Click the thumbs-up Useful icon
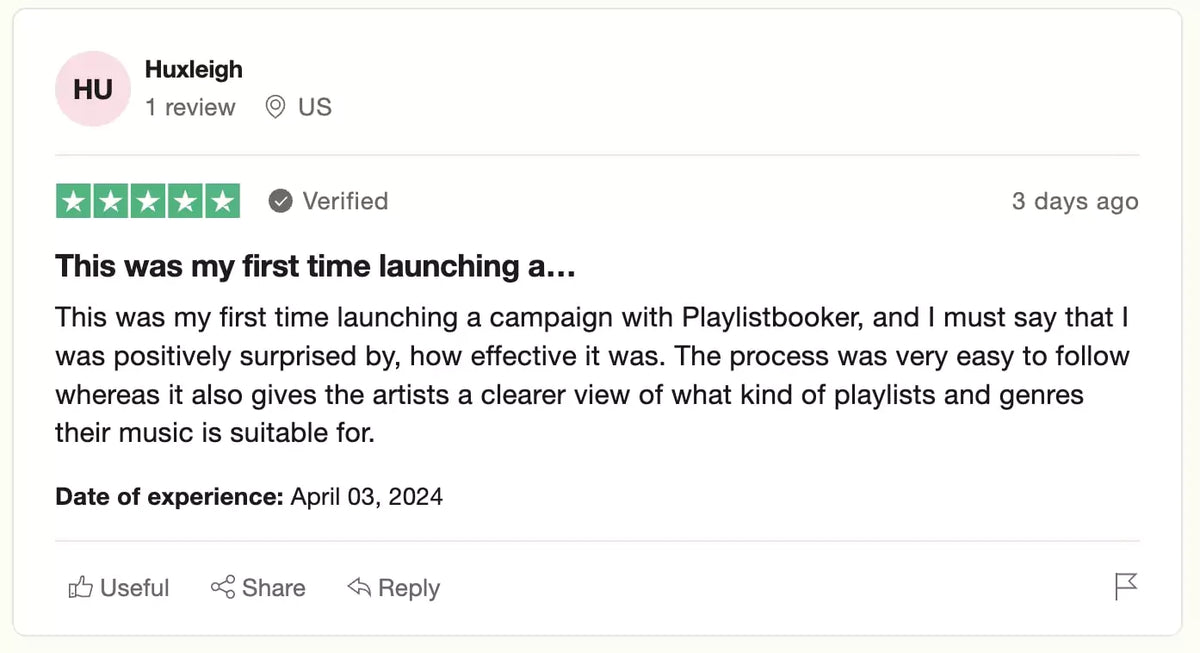The width and height of the screenshot is (1200, 653). [x=80, y=588]
